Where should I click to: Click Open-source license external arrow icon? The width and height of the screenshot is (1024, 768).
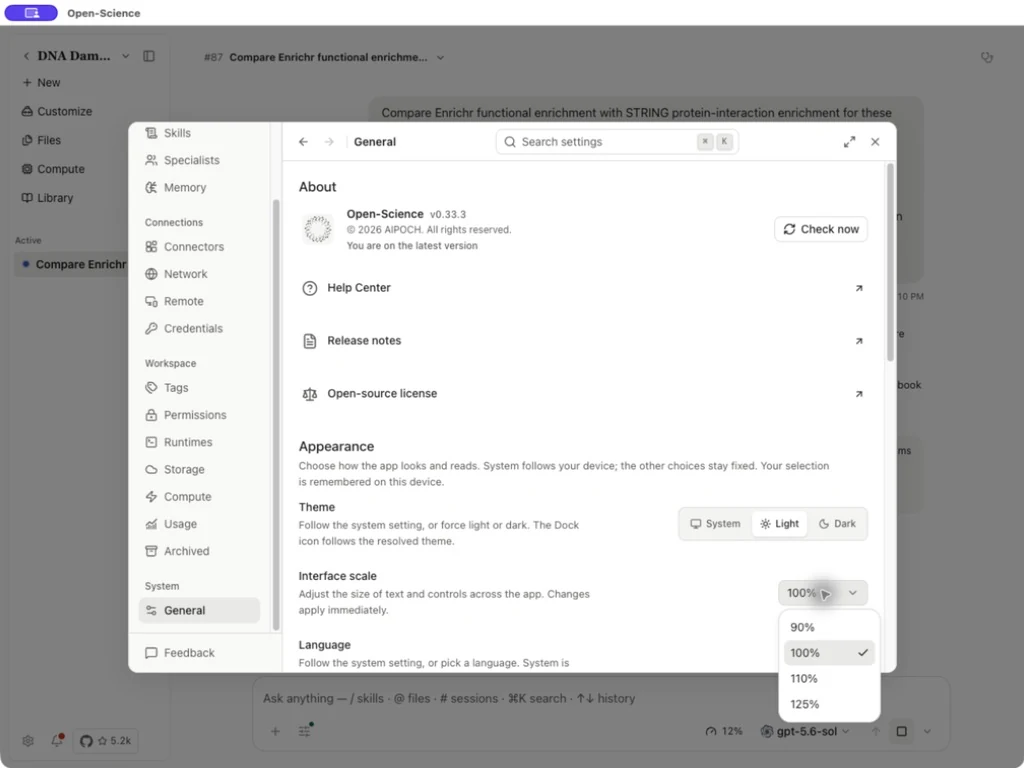(x=859, y=394)
